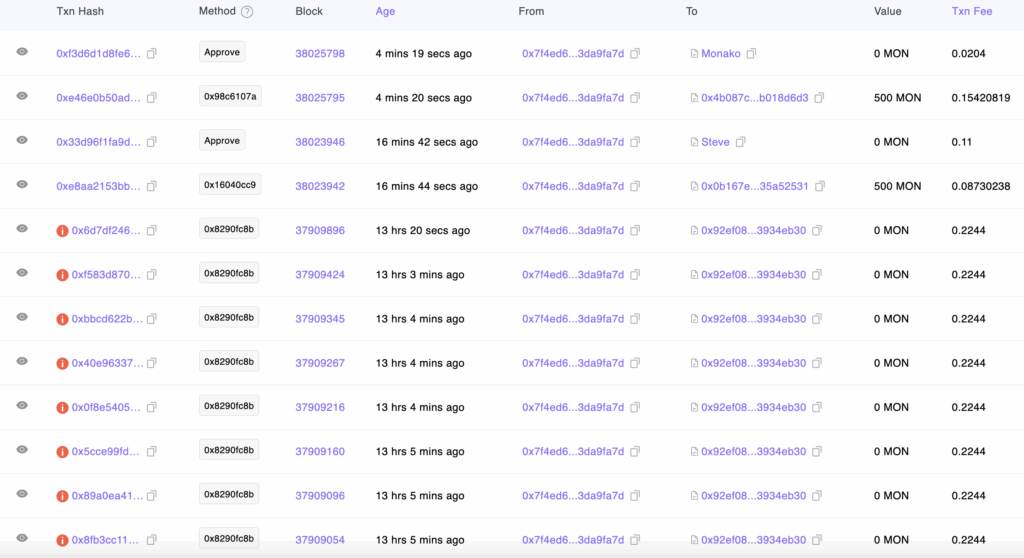Copy From address in block 38023946 row
The image size is (1024, 558).
coord(635,142)
